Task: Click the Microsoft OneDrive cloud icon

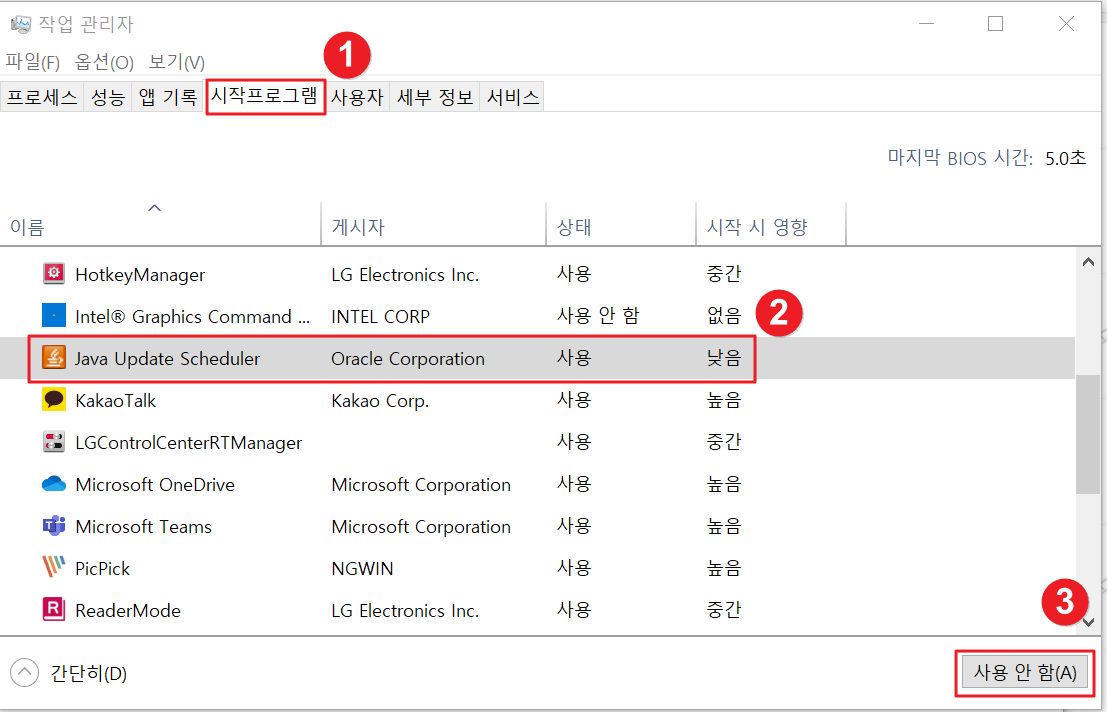Action: pos(54,484)
